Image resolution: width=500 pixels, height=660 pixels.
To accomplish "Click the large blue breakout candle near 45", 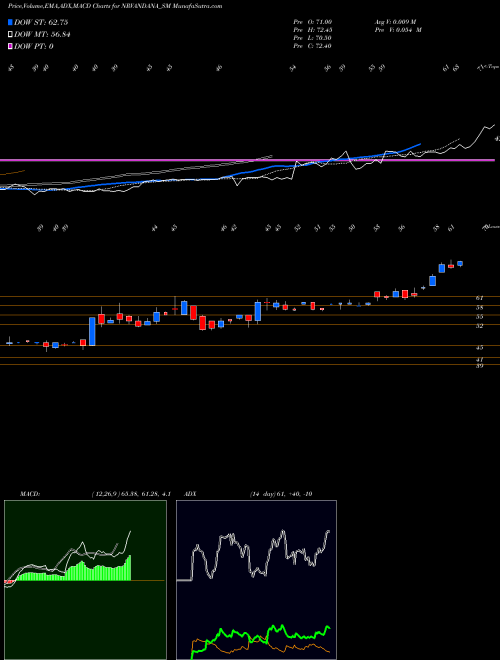I will [x=92, y=331].
